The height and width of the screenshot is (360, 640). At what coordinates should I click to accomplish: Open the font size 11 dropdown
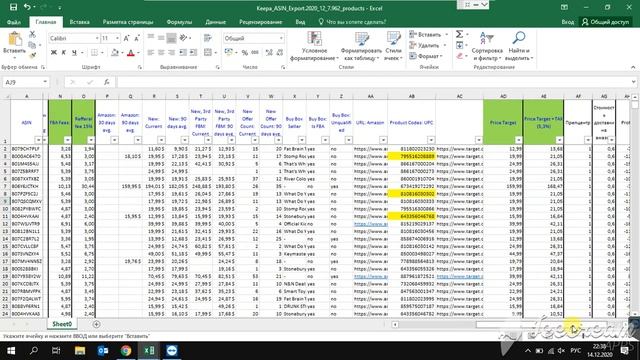coord(118,38)
